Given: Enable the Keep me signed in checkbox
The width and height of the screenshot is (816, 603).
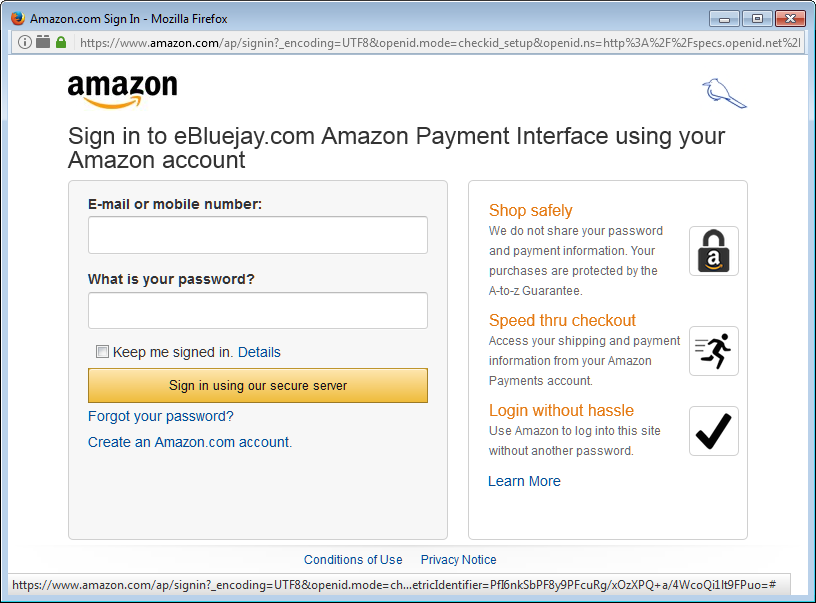Looking at the screenshot, I should pos(102,352).
